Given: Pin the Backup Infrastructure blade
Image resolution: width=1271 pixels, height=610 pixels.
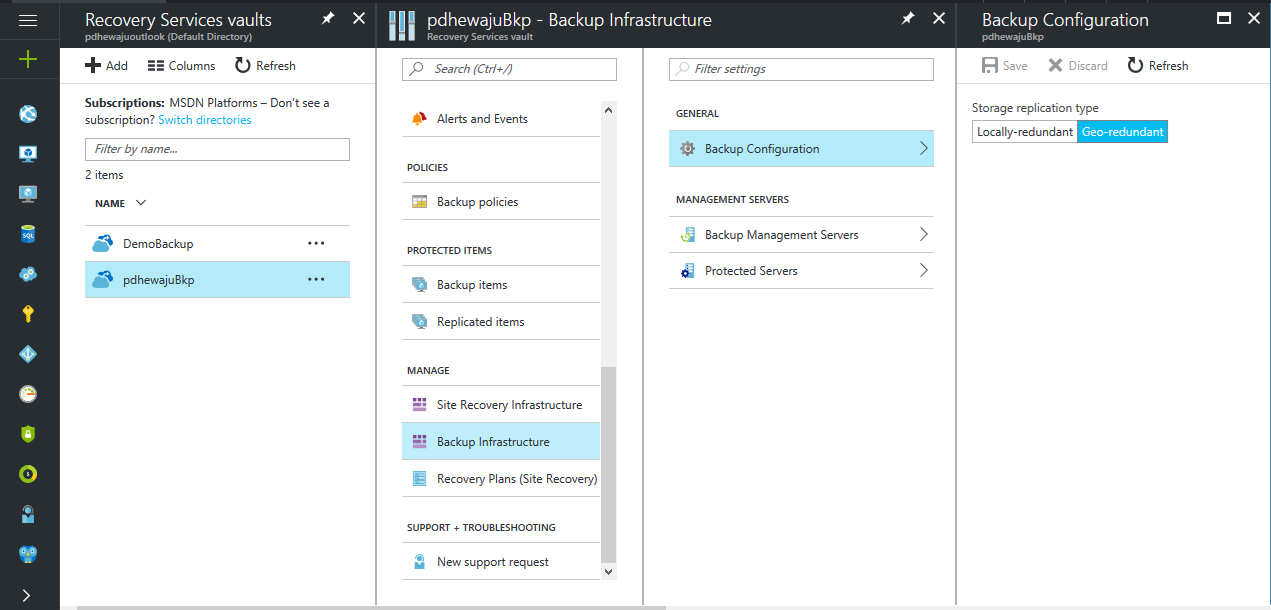Looking at the screenshot, I should [x=908, y=19].
